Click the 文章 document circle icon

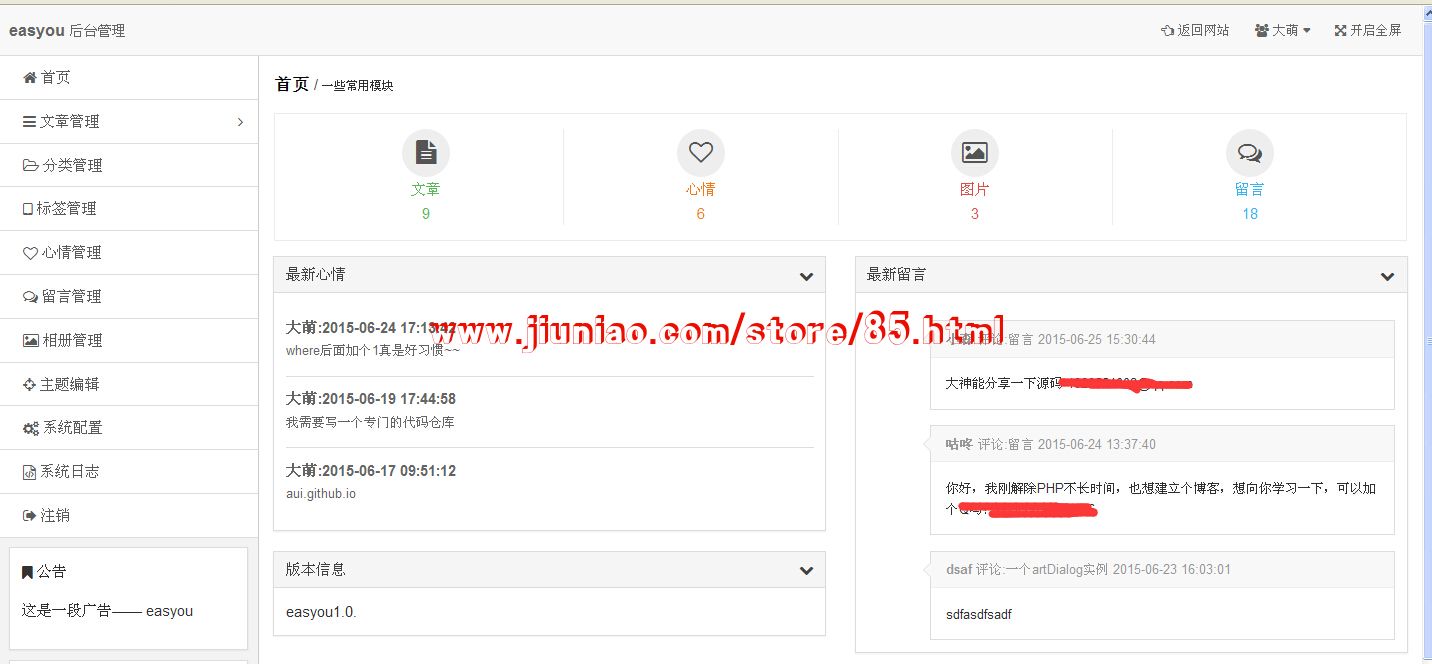(x=426, y=153)
